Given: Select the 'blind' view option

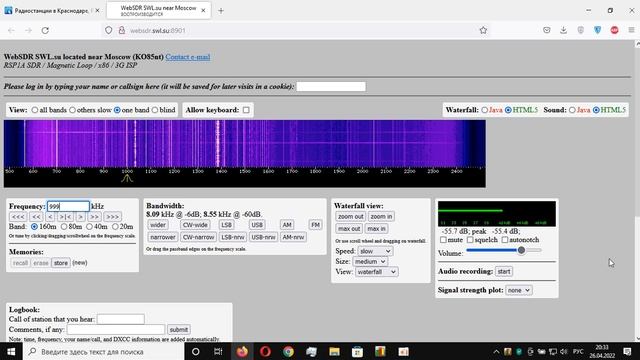Looking at the screenshot, I should point(155,110).
